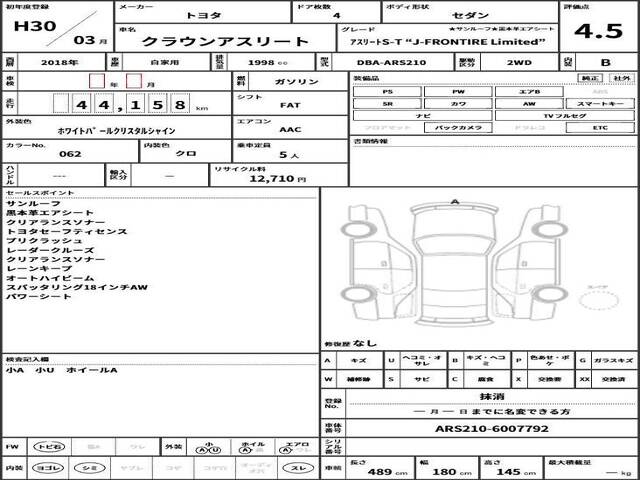
Task: Click the door count value 4
Action: click(x=336, y=16)
